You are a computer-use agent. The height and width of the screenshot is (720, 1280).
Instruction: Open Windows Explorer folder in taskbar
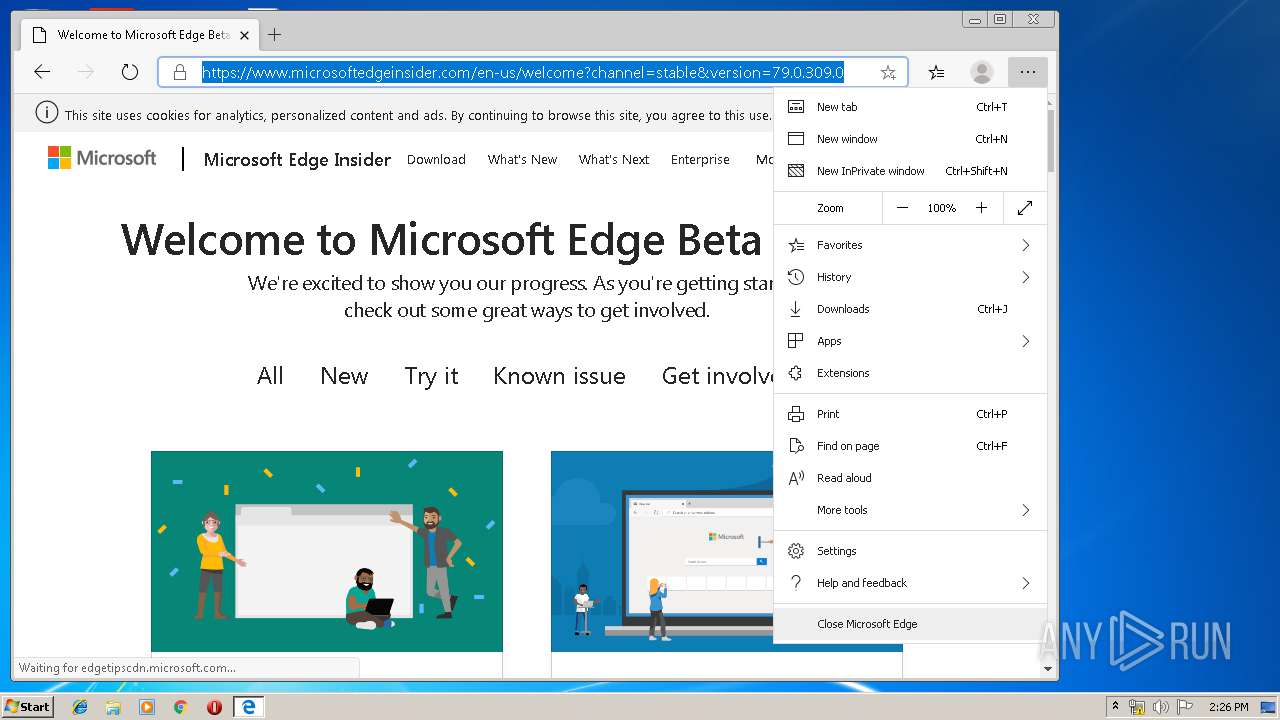tap(113, 707)
